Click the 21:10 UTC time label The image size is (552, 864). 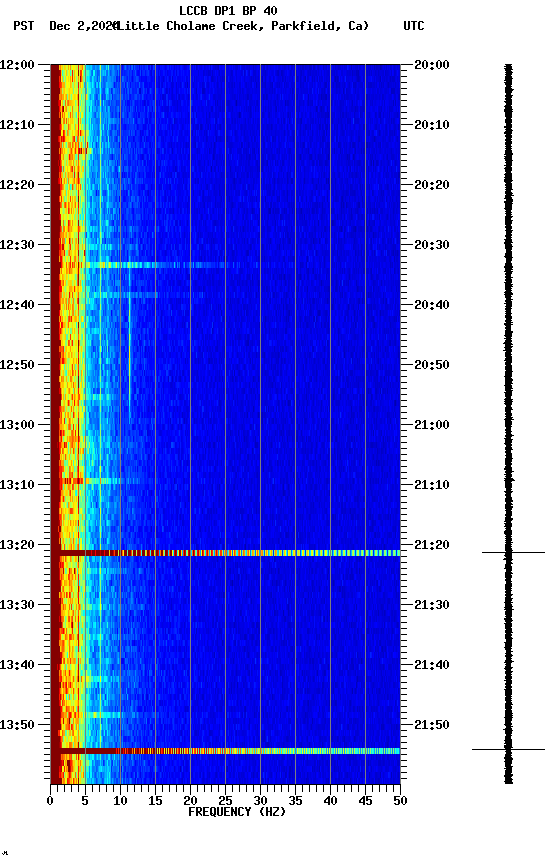click(432, 485)
